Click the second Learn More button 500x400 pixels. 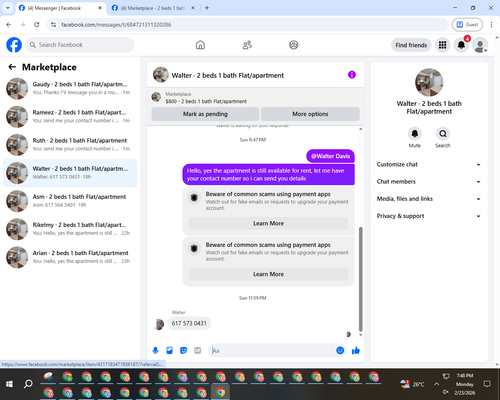(268, 274)
